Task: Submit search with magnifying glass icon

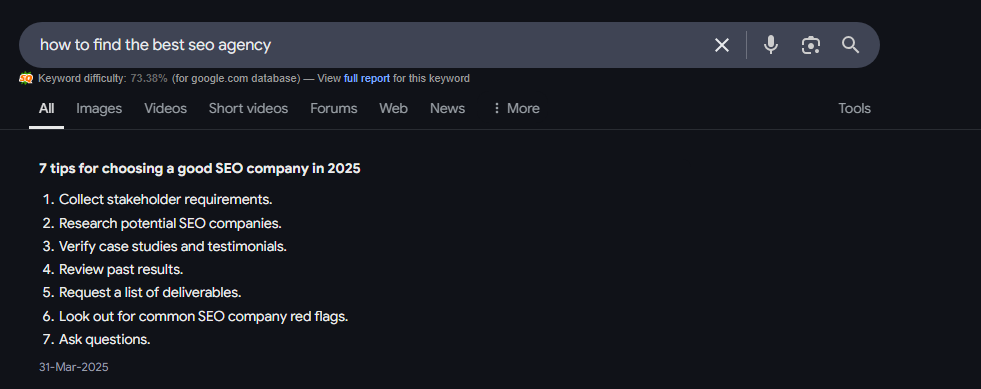Action: [850, 45]
